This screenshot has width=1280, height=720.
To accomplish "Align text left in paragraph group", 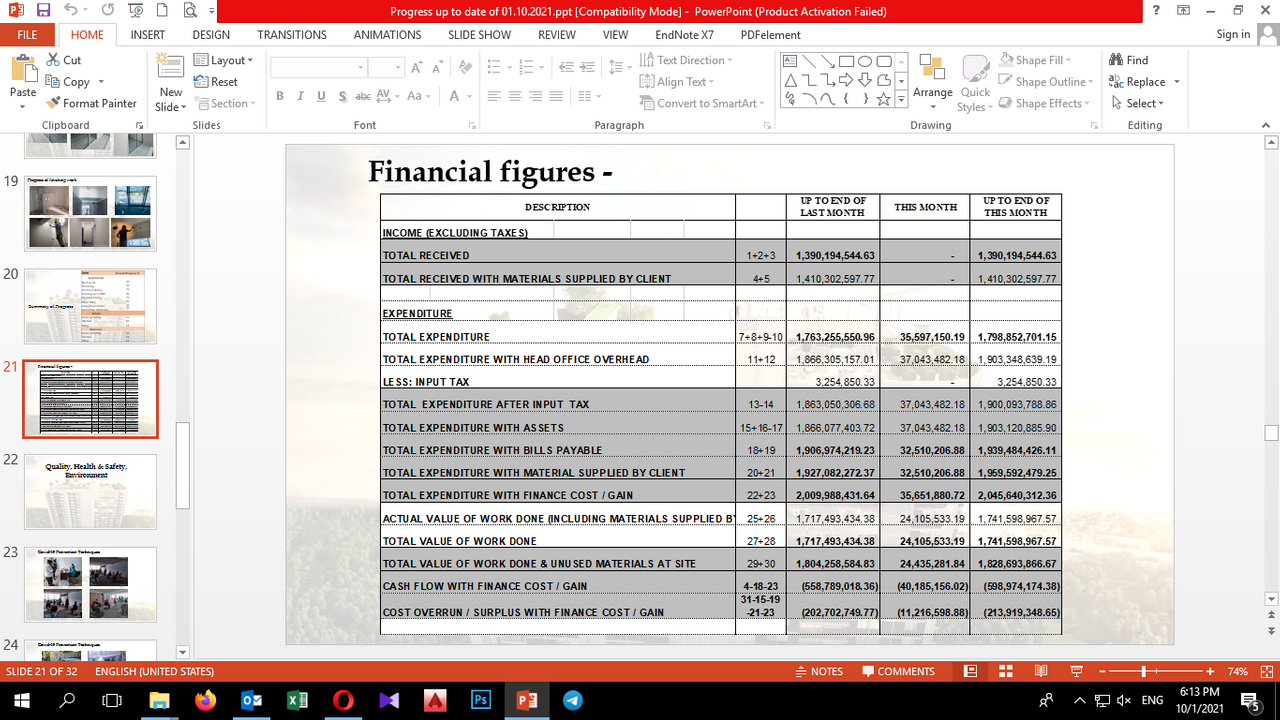I will pyautogui.click(x=493, y=96).
